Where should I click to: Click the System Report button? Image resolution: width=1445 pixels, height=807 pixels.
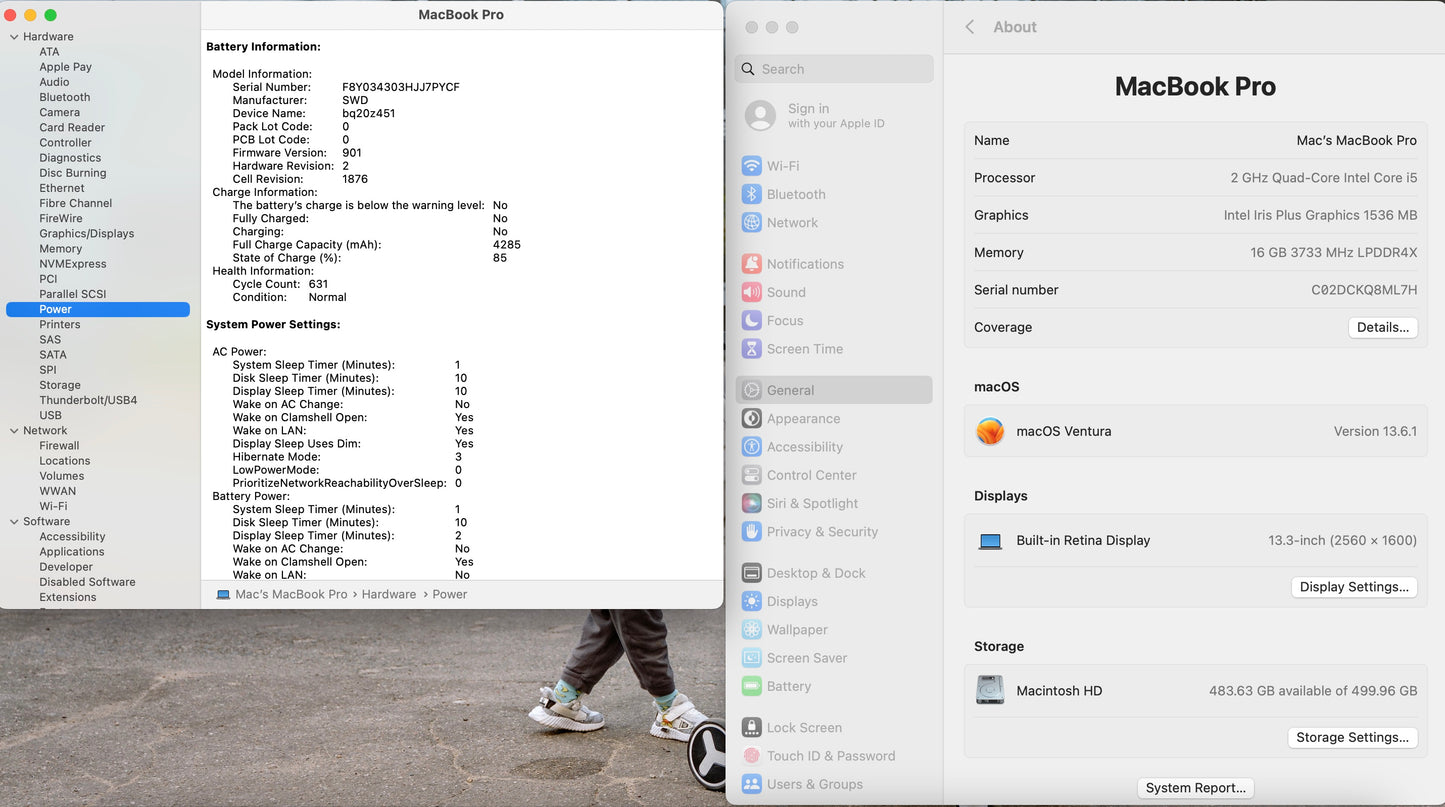click(x=1195, y=788)
